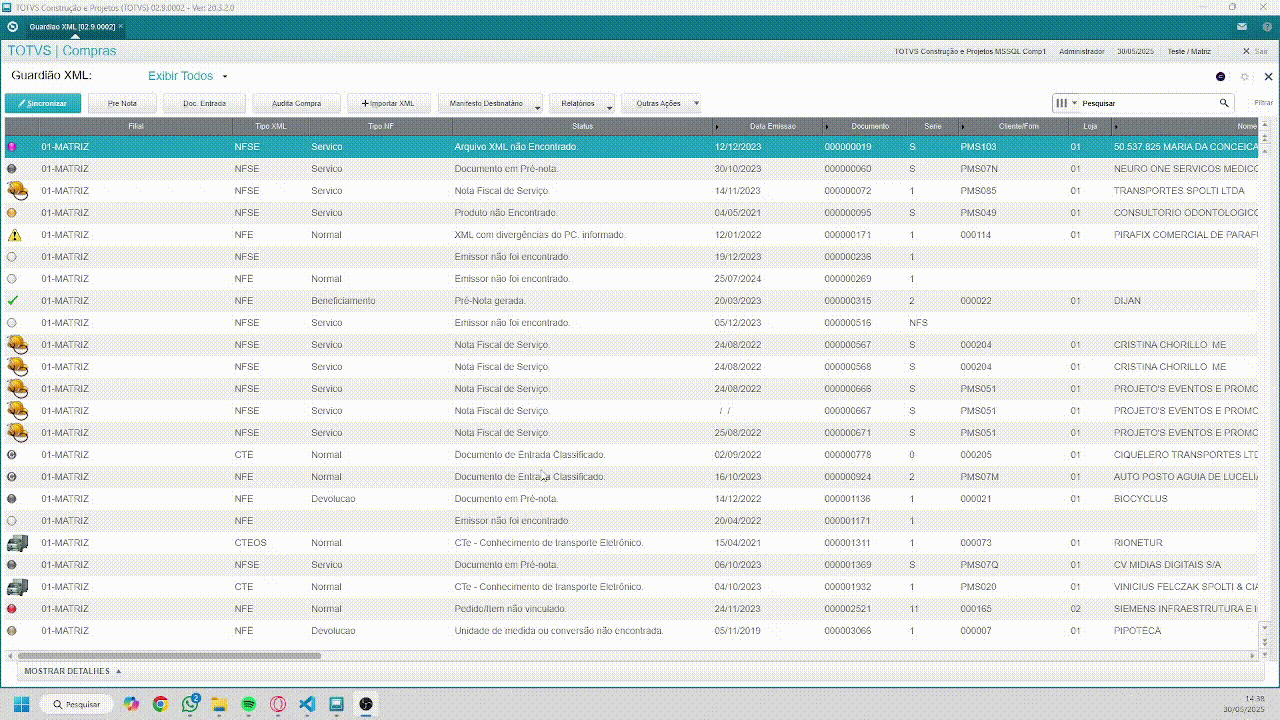Viewport: 1280px width, 720px height.
Task: Click olive status circle of document 000003066
Action: tap(12, 631)
